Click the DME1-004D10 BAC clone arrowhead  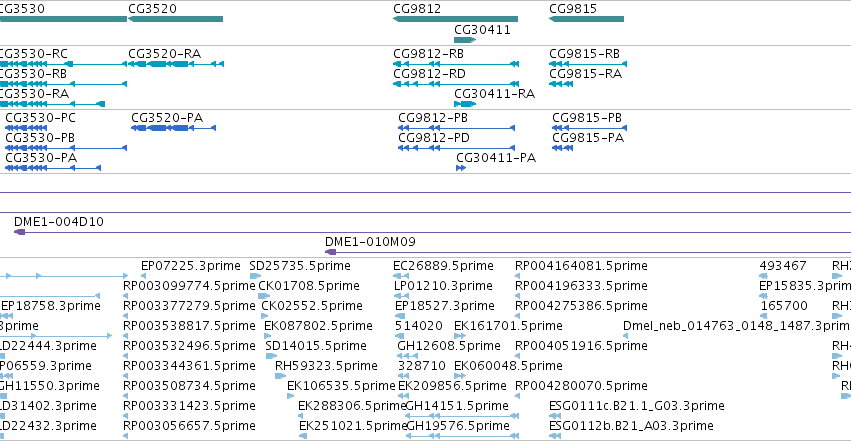(20, 232)
